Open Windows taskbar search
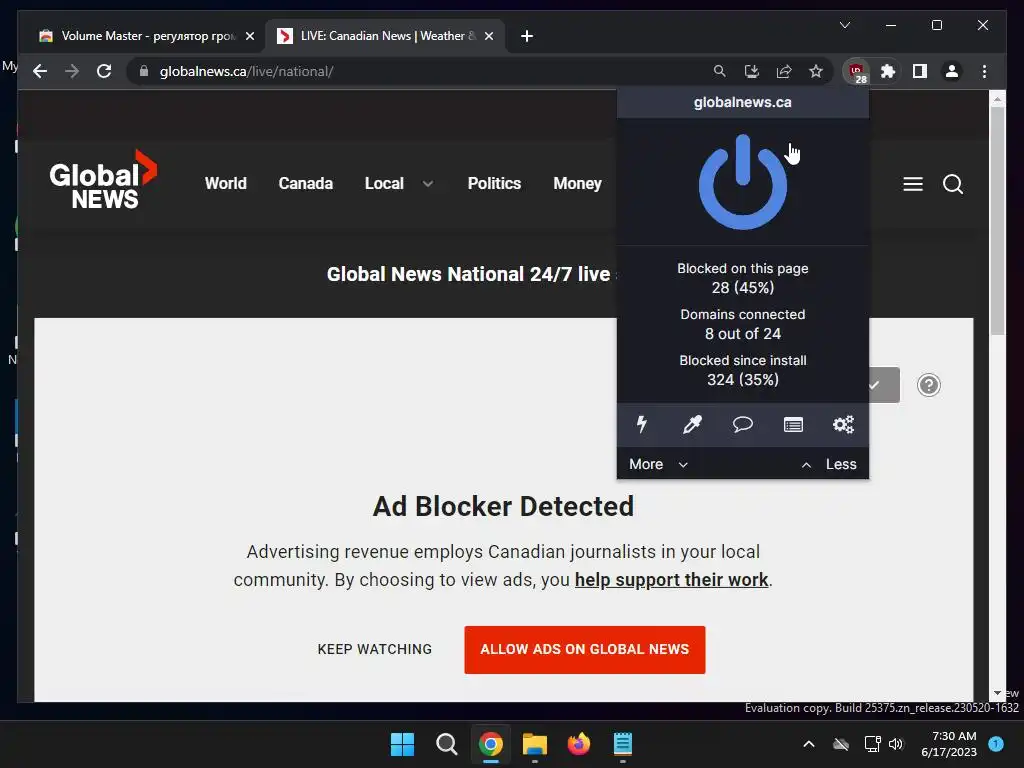Viewport: 1024px width, 768px height. [x=447, y=744]
